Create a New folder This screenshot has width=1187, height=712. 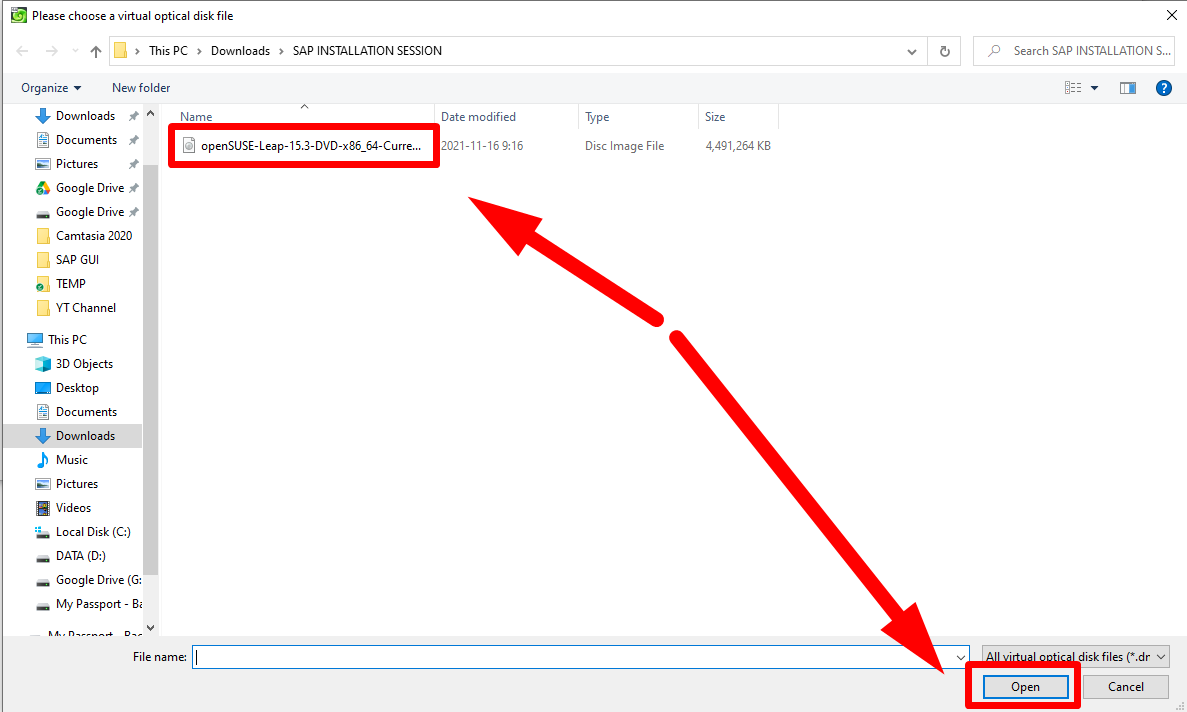(x=141, y=88)
